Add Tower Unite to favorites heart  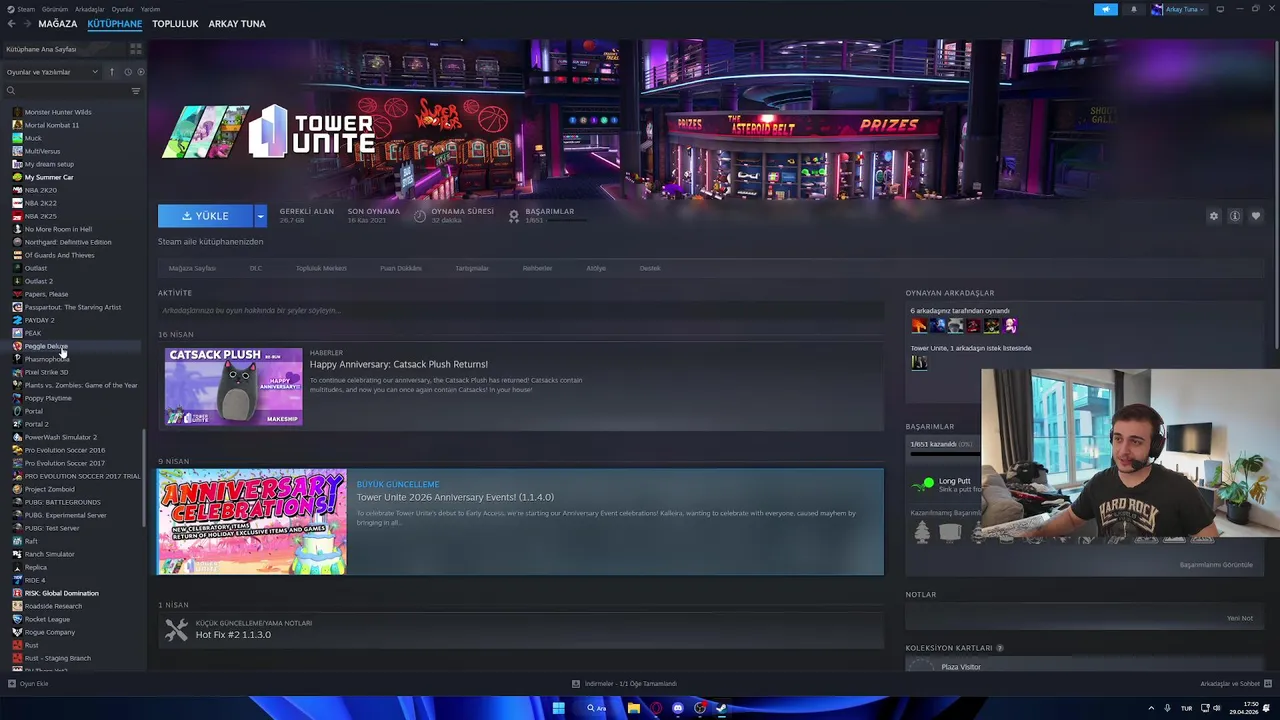tap(1256, 216)
